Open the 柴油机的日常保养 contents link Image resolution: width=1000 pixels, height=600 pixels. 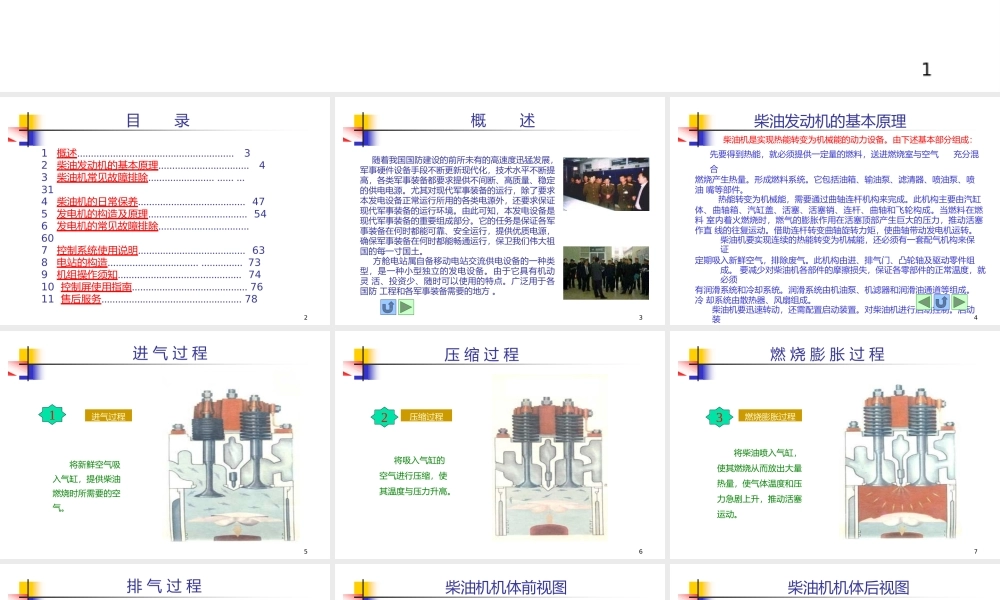click(x=97, y=201)
